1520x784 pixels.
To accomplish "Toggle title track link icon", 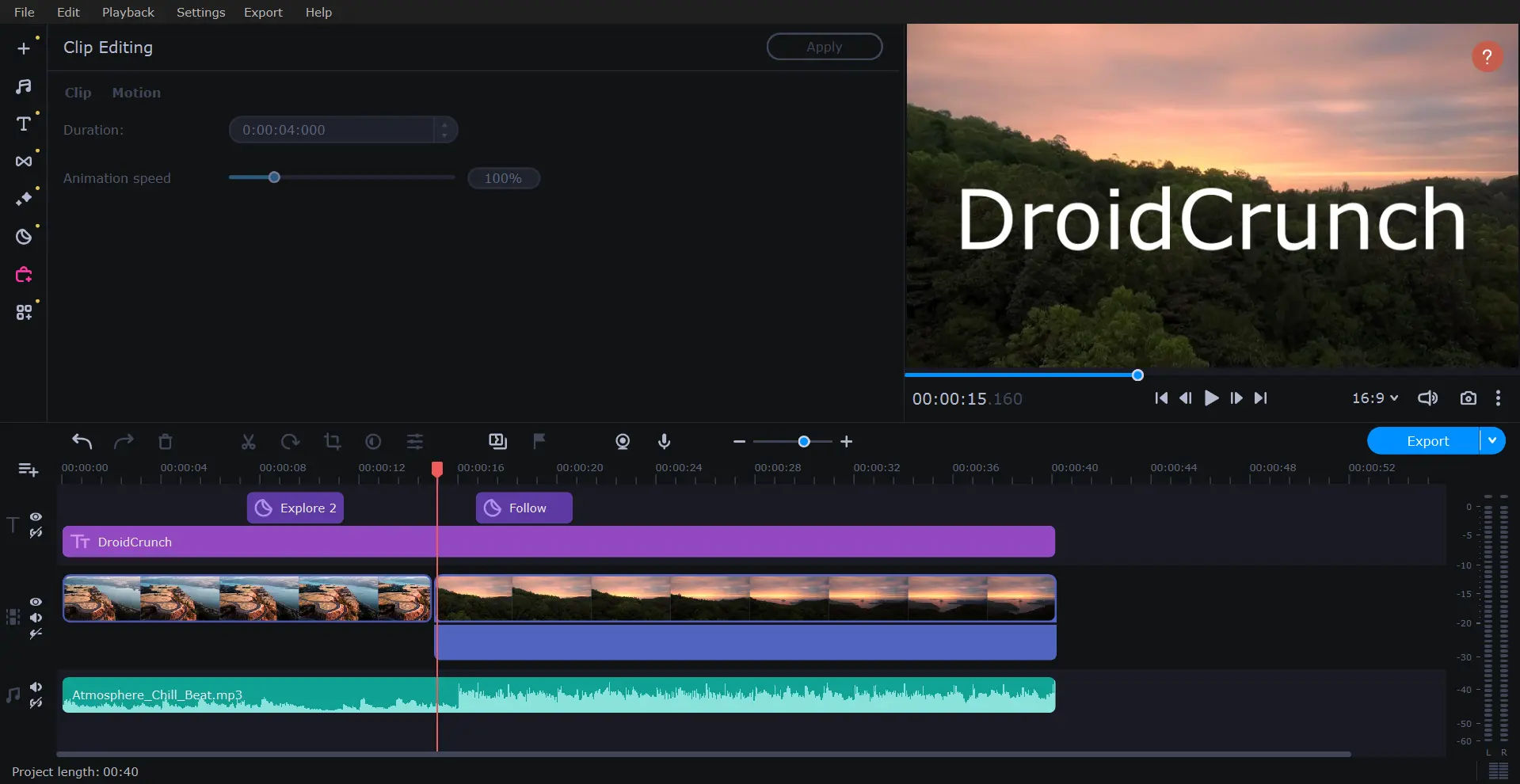I will tap(36, 533).
